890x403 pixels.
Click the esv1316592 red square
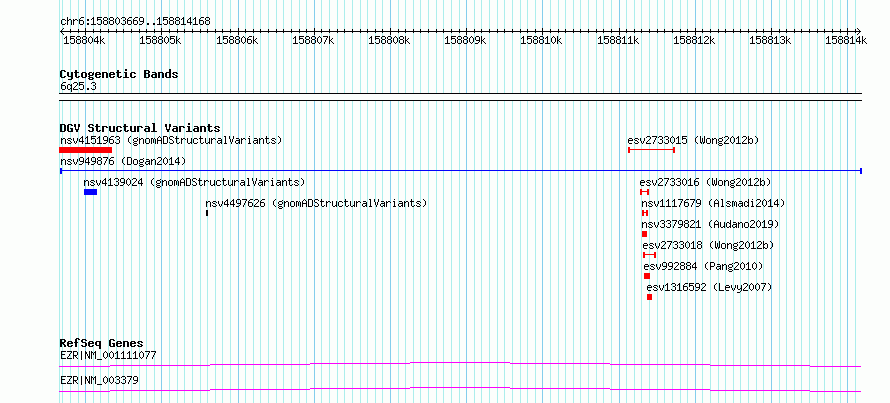[x=649, y=297]
